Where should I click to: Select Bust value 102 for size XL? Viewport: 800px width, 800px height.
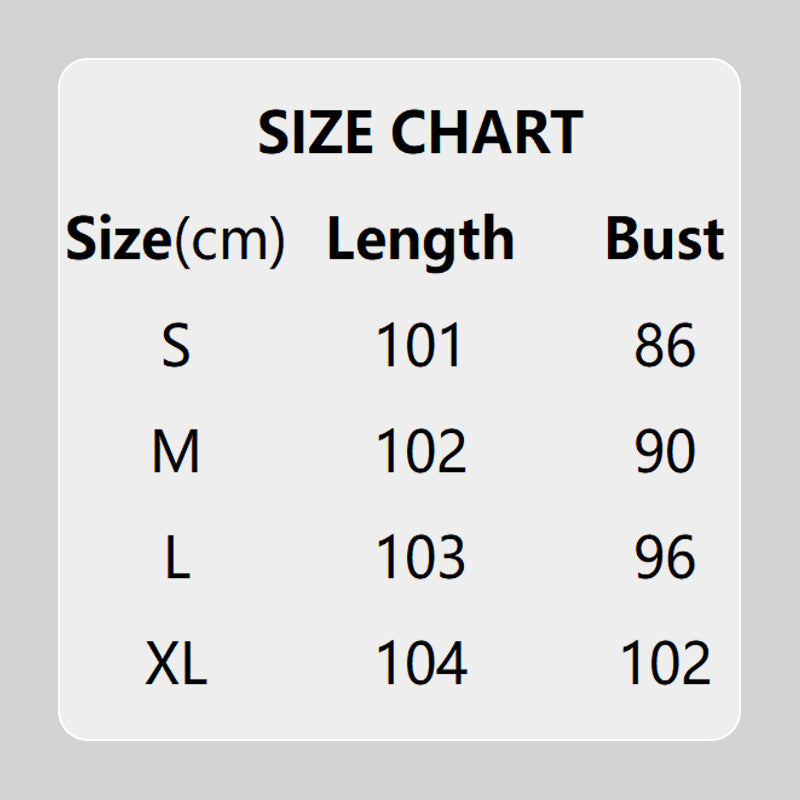665,664
